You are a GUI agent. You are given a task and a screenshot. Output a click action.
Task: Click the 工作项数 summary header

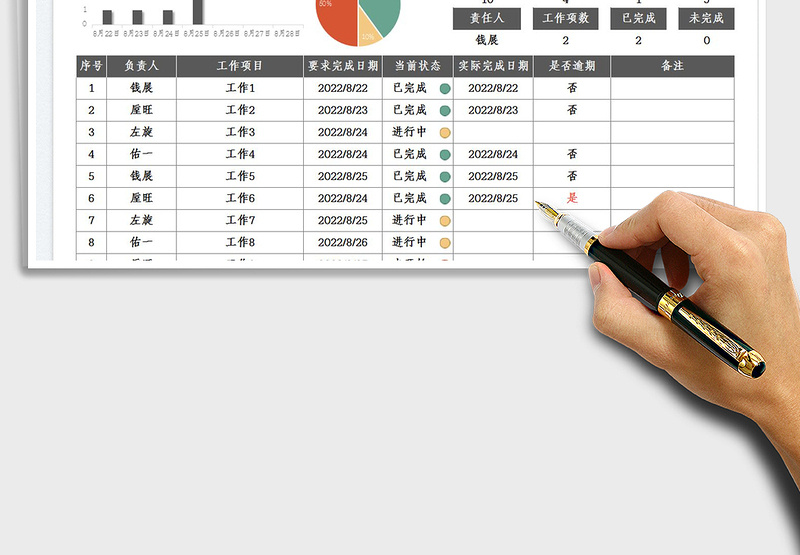[x=566, y=18]
